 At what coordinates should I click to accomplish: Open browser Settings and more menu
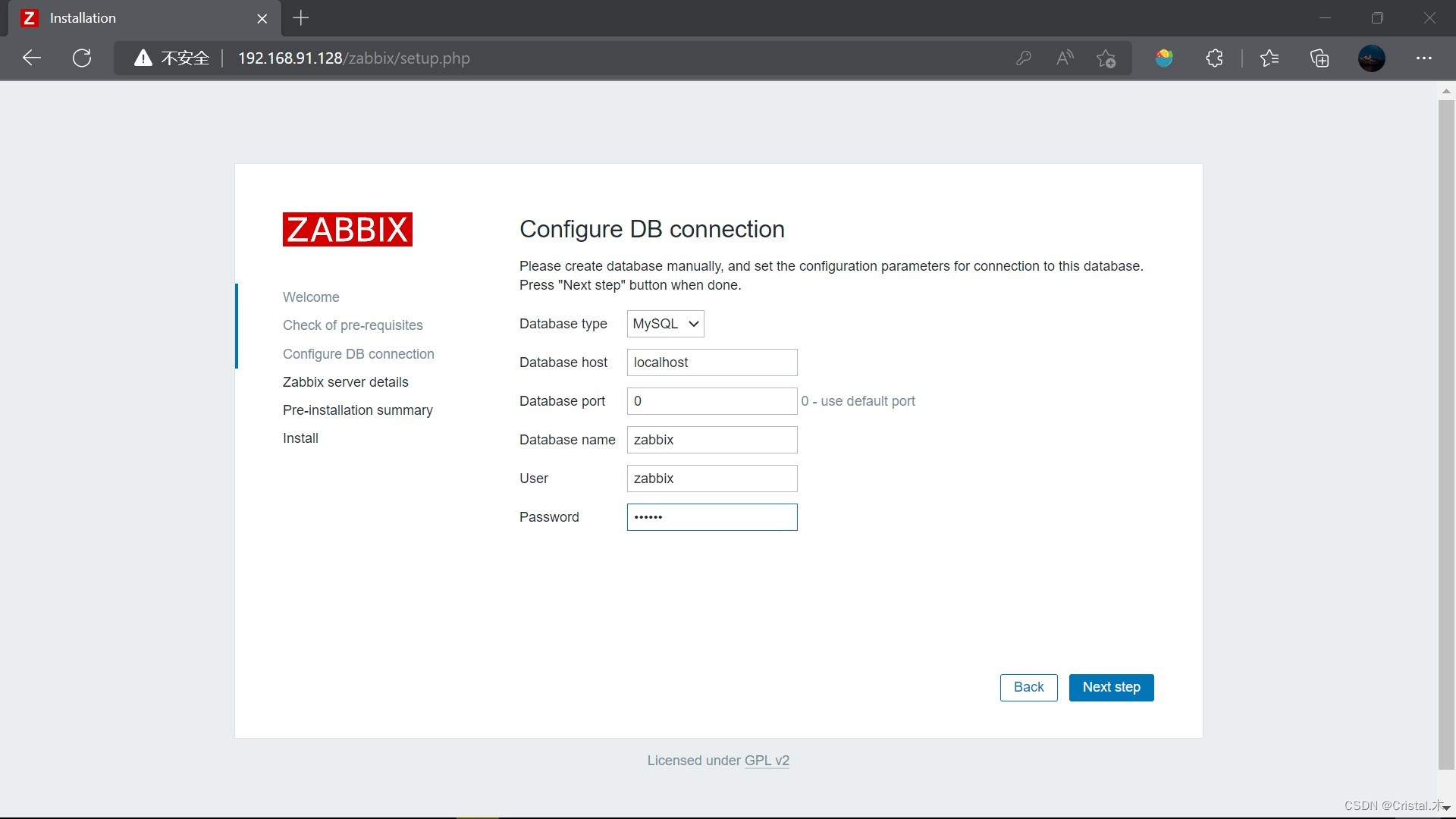(1423, 58)
